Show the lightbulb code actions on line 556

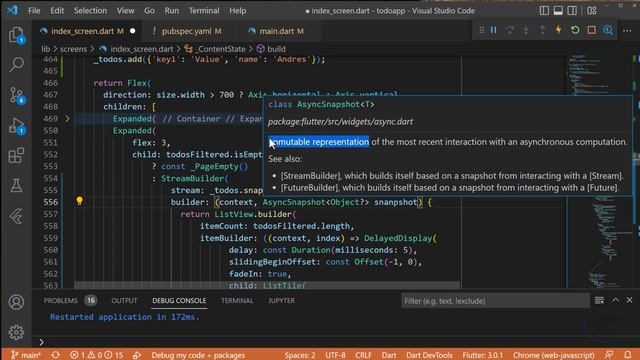[x=80, y=201]
